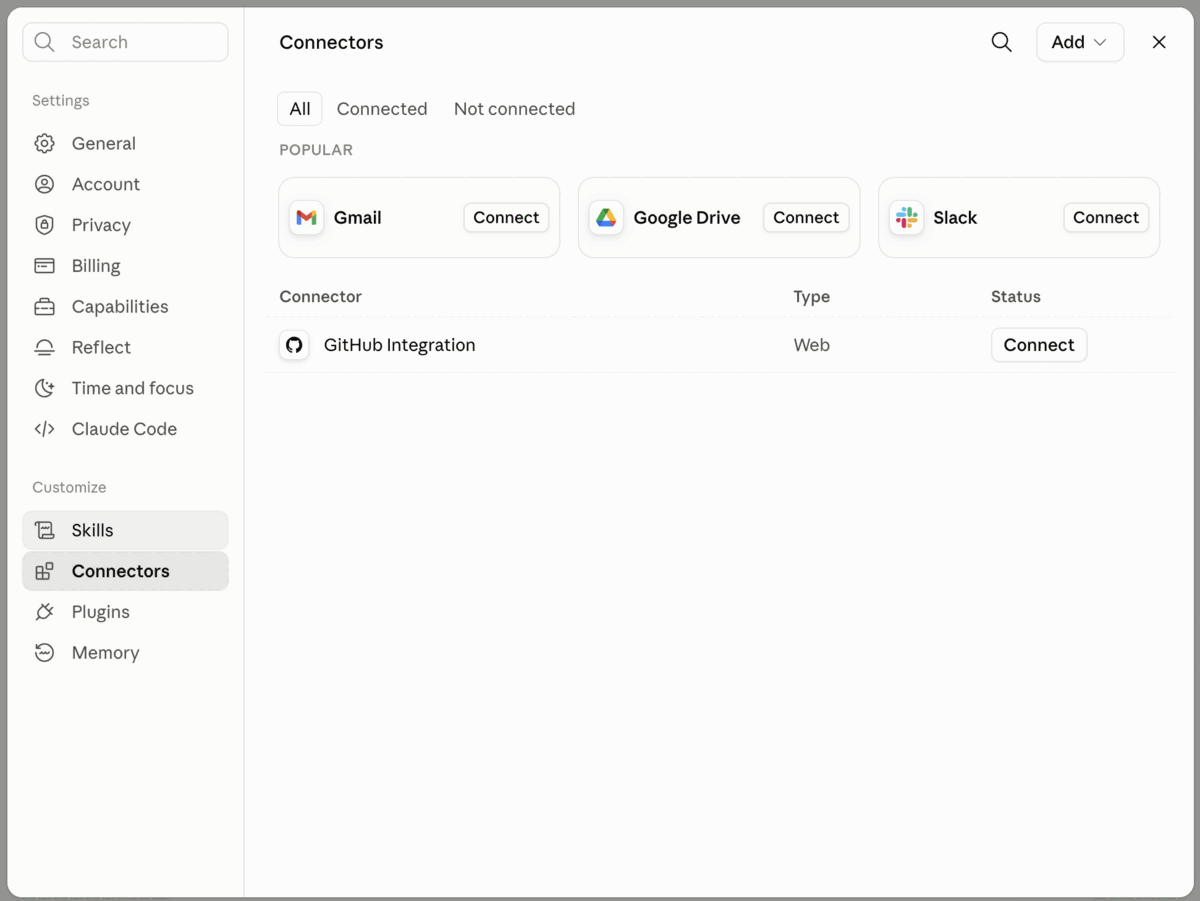Open connector search magnifier icon

[1001, 42]
